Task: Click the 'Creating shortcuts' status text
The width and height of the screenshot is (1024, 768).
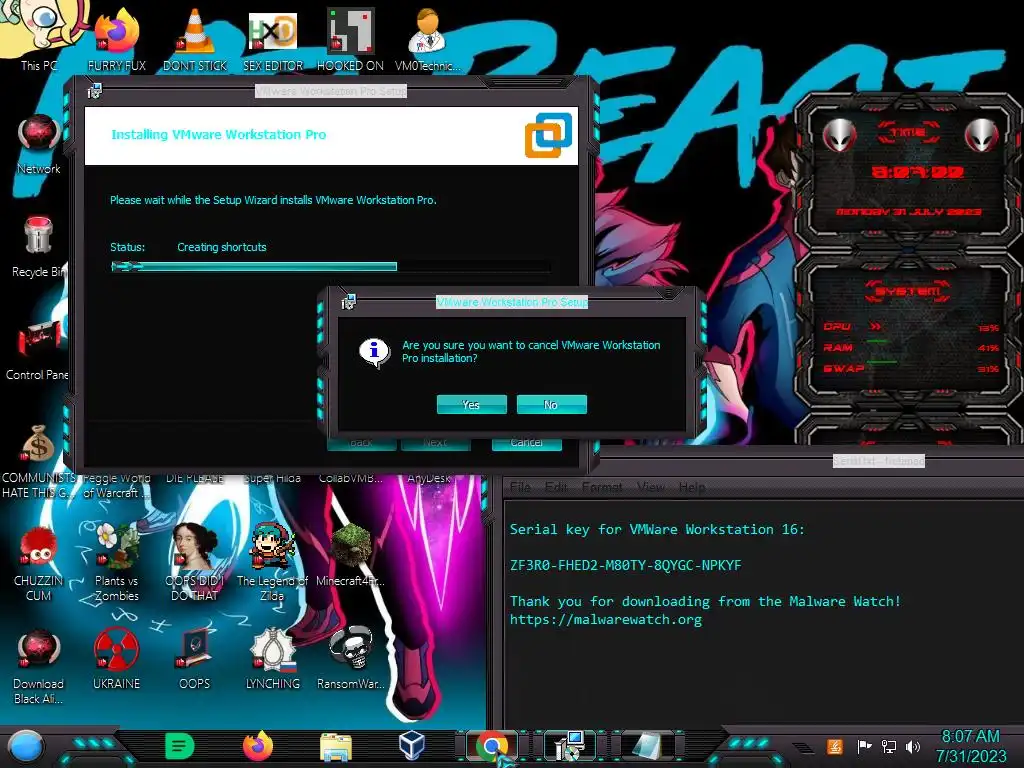Action: [222, 248]
